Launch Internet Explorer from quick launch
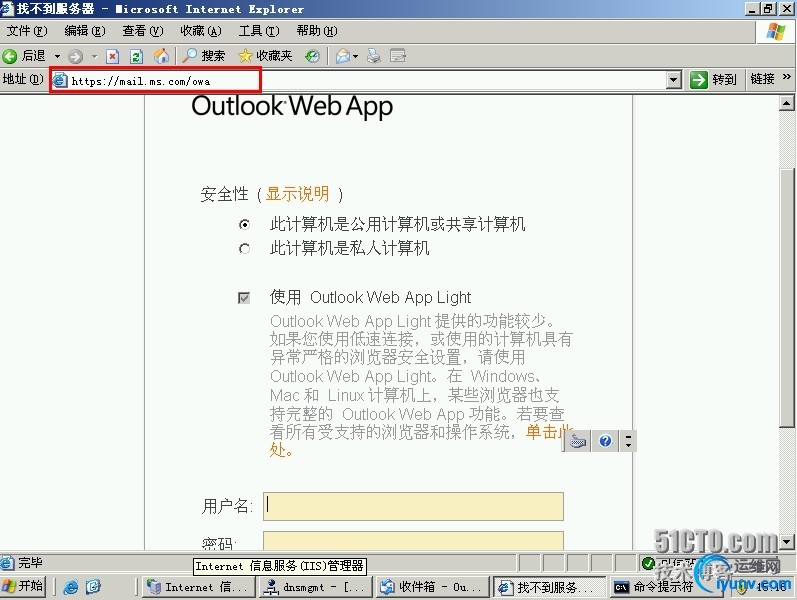 pyautogui.click(x=70, y=587)
